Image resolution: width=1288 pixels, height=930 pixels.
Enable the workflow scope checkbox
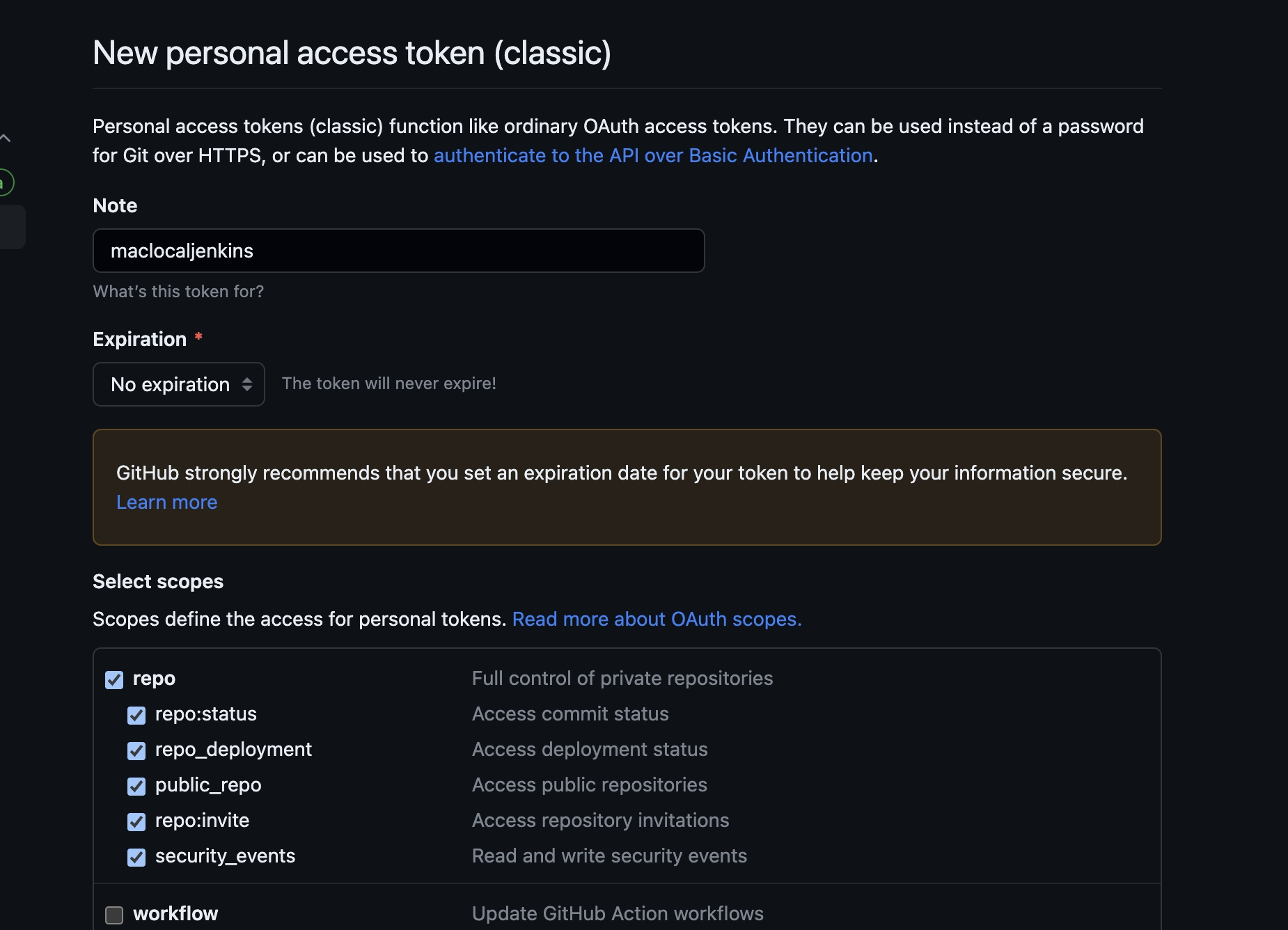(114, 915)
